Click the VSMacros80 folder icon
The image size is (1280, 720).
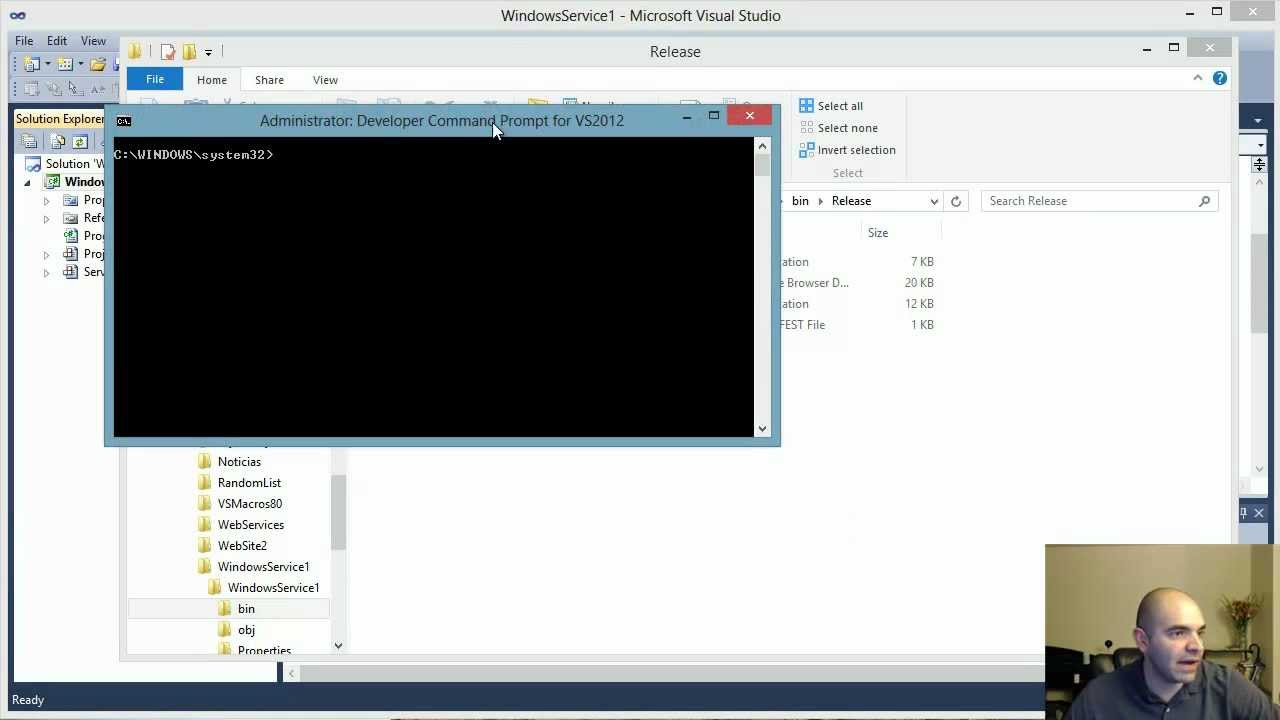[x=205, y=504]
